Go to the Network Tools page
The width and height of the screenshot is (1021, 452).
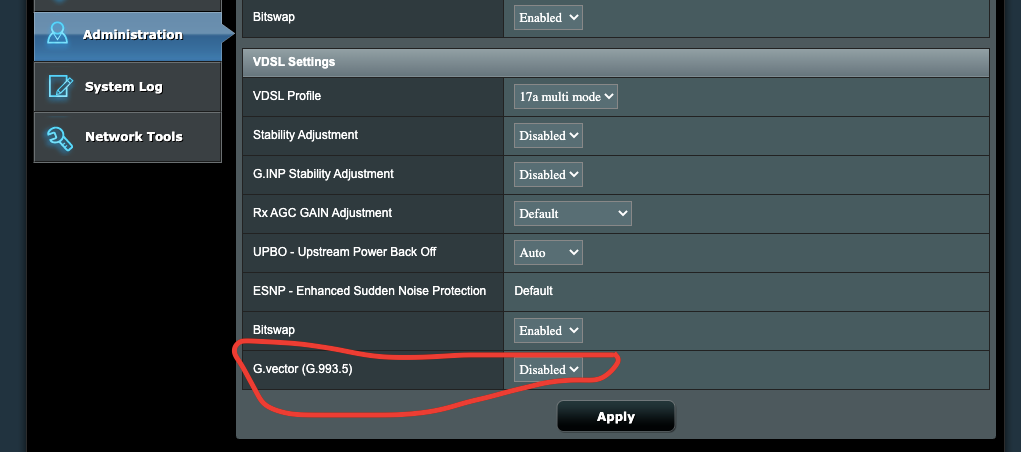click(128, 137)
